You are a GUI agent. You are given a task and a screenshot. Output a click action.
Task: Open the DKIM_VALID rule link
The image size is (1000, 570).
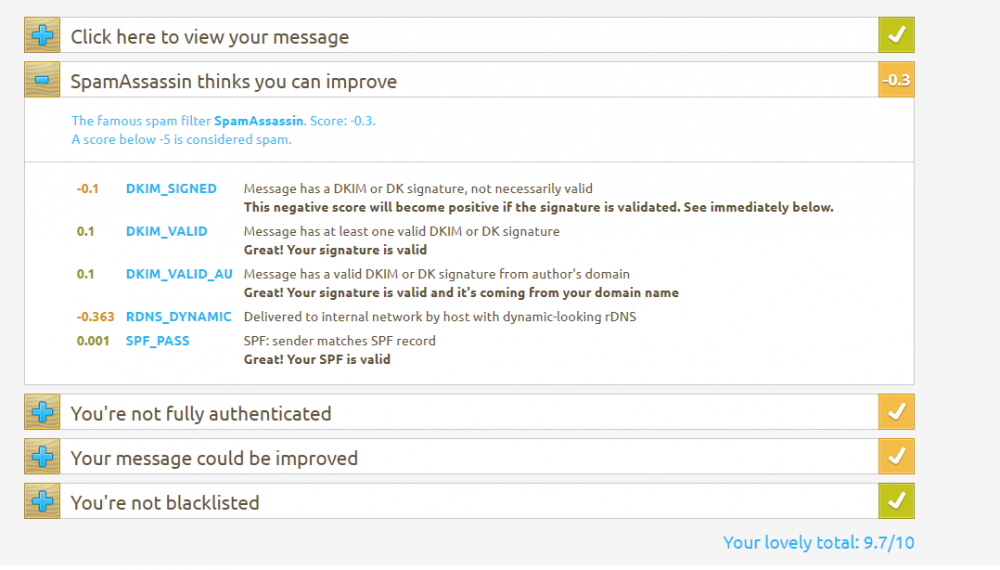pyautogui.click(x=166, y=231)
